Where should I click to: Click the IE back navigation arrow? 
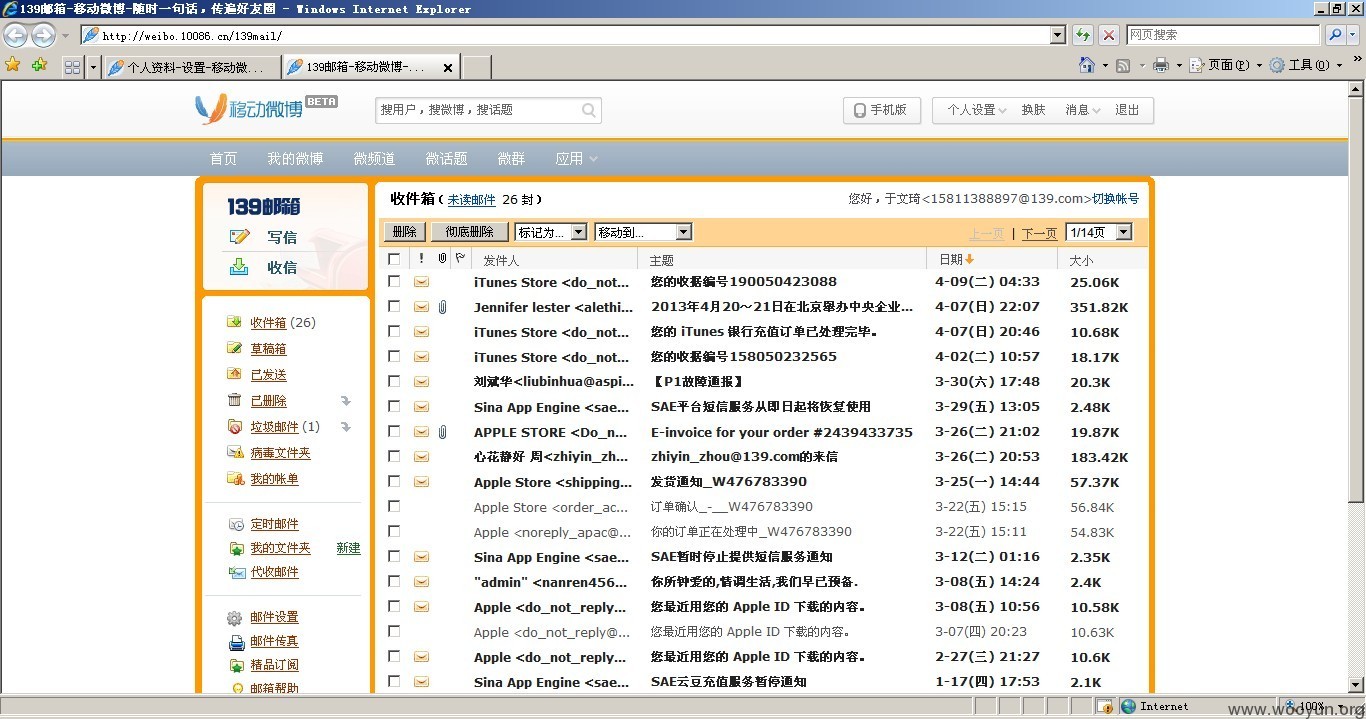[x=15, y=35]
